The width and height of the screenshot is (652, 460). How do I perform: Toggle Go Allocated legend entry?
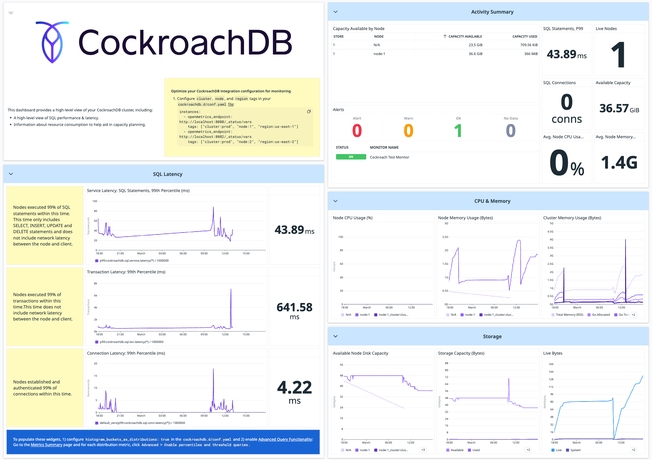click(598, 315)
